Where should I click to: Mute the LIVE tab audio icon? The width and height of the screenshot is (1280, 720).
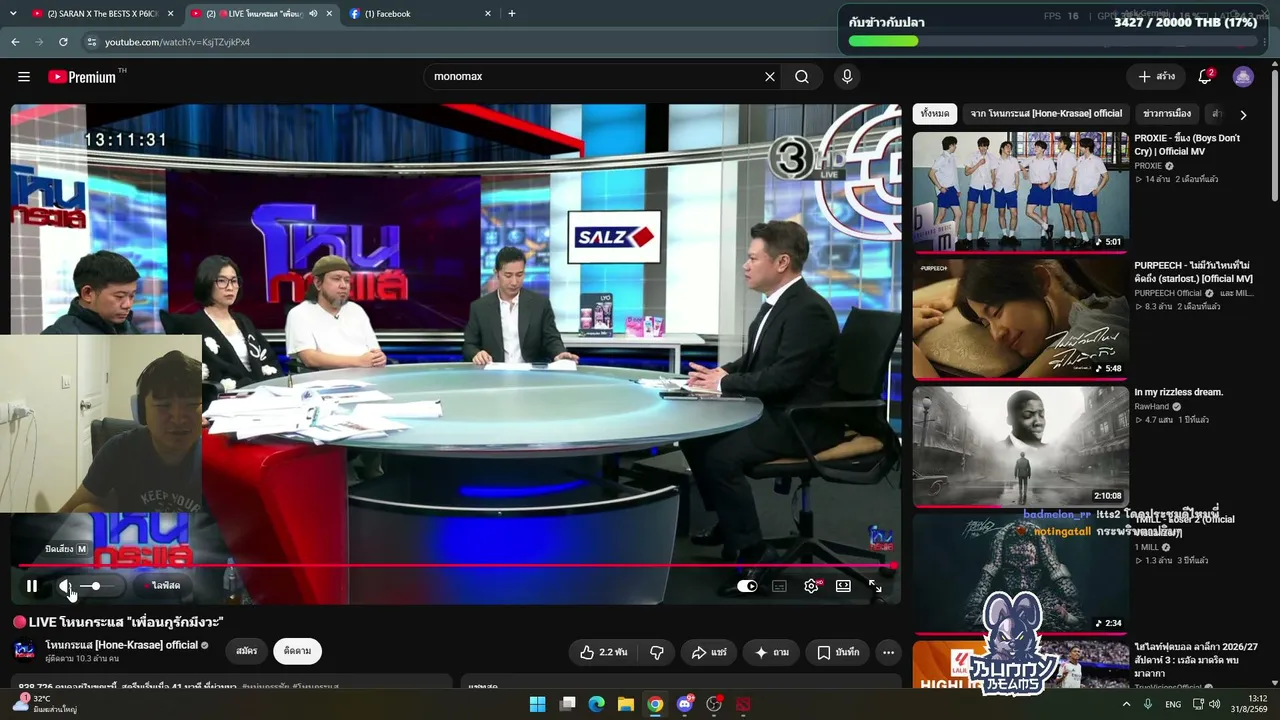[313, 14]
